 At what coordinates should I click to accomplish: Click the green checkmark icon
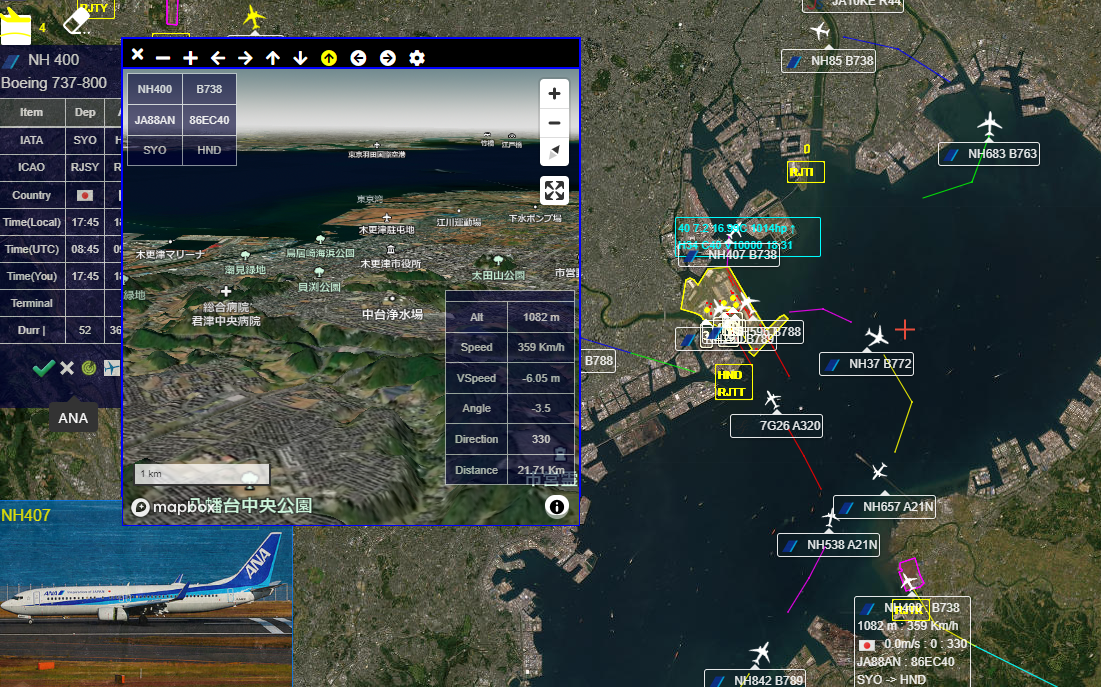pos(44,368)
